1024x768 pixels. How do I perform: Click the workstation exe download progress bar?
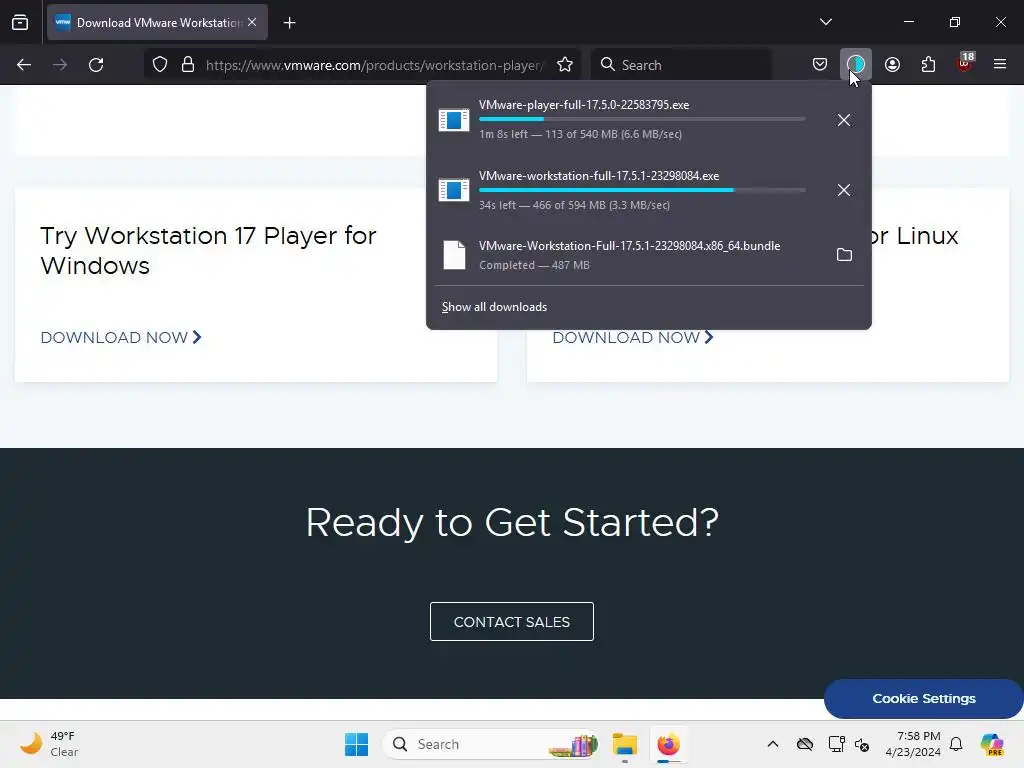(642, 190)
